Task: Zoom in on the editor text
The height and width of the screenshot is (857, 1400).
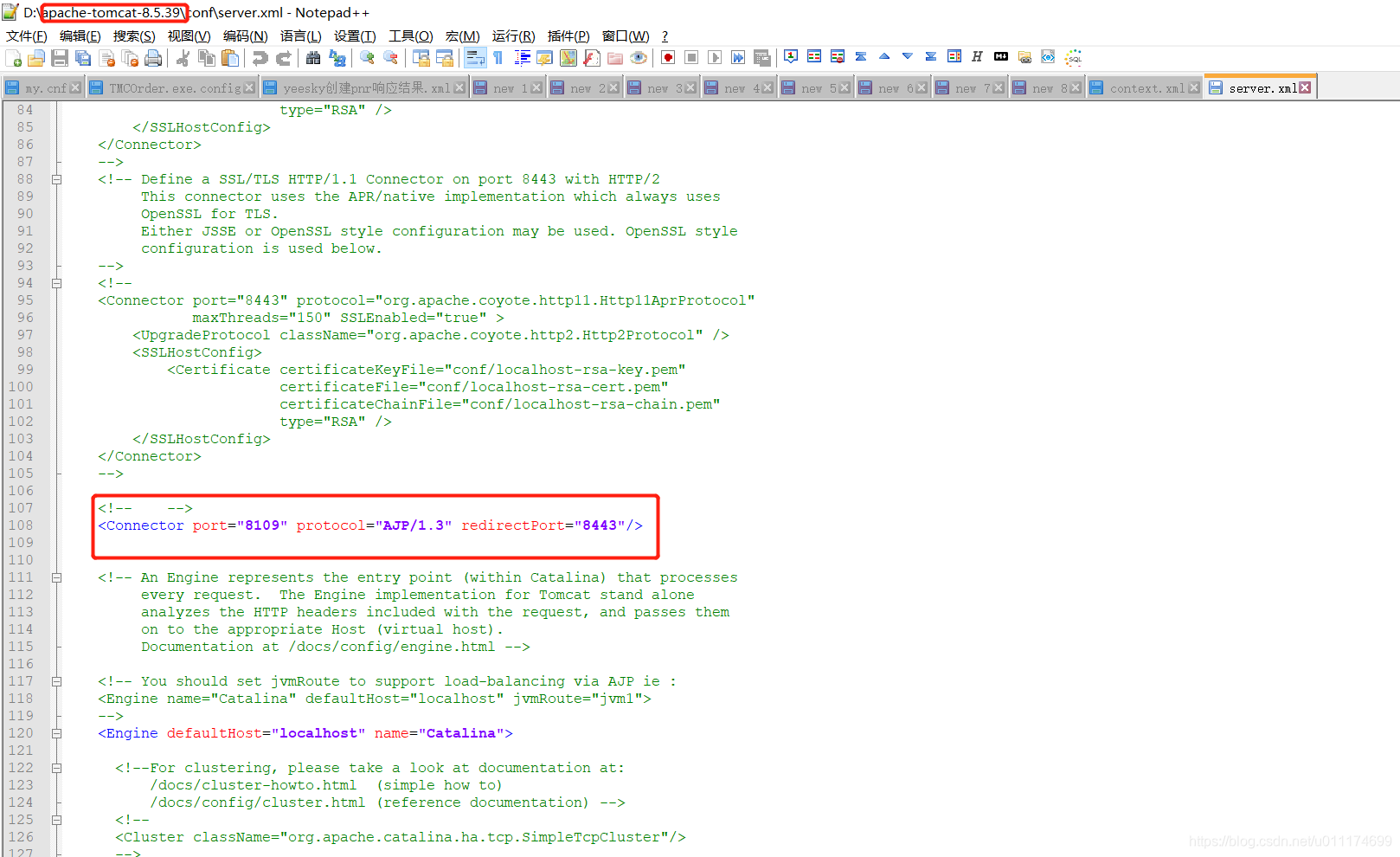Action: point(367,58)
